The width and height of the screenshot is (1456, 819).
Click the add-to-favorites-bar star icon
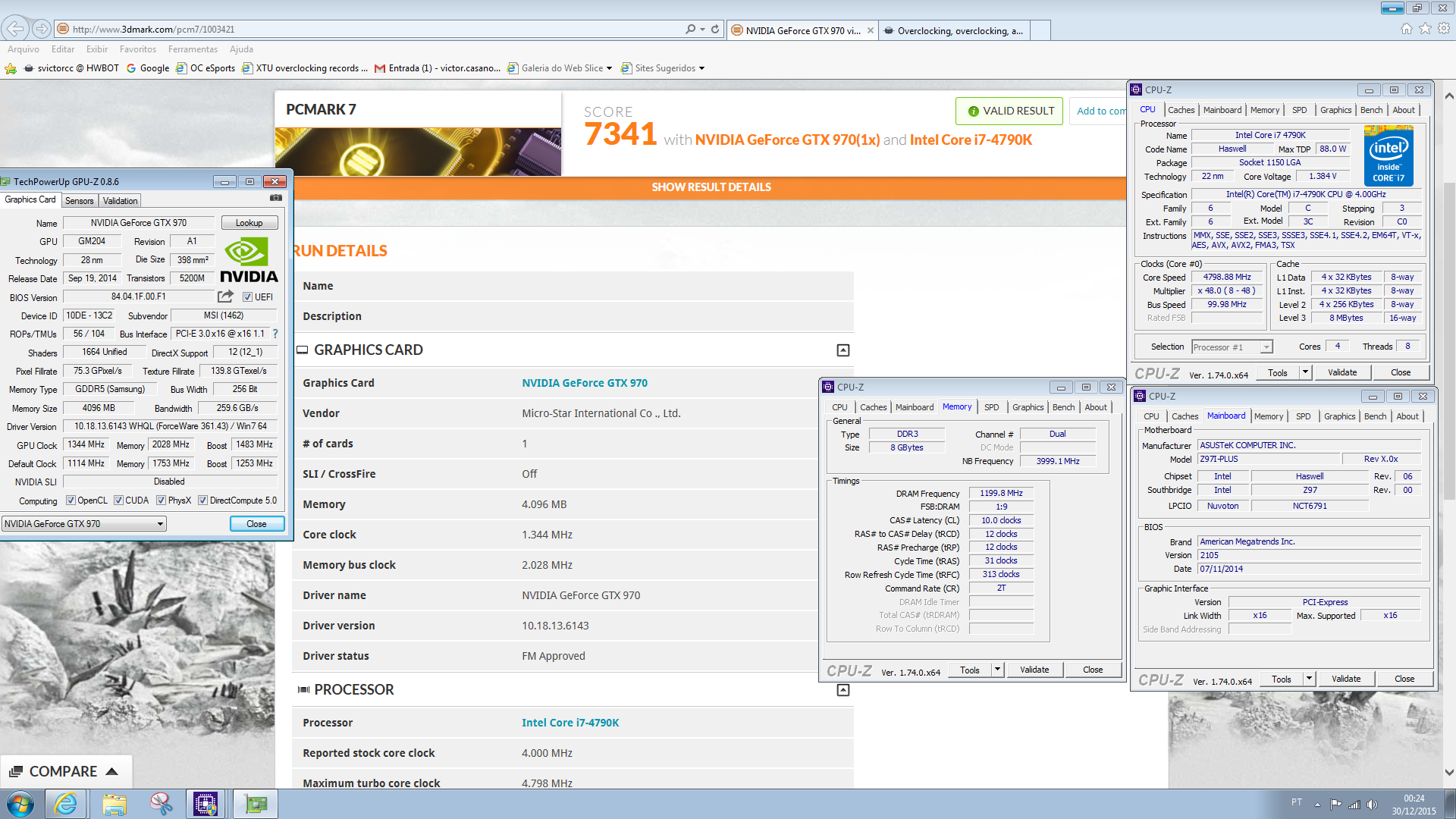[11, 68]
